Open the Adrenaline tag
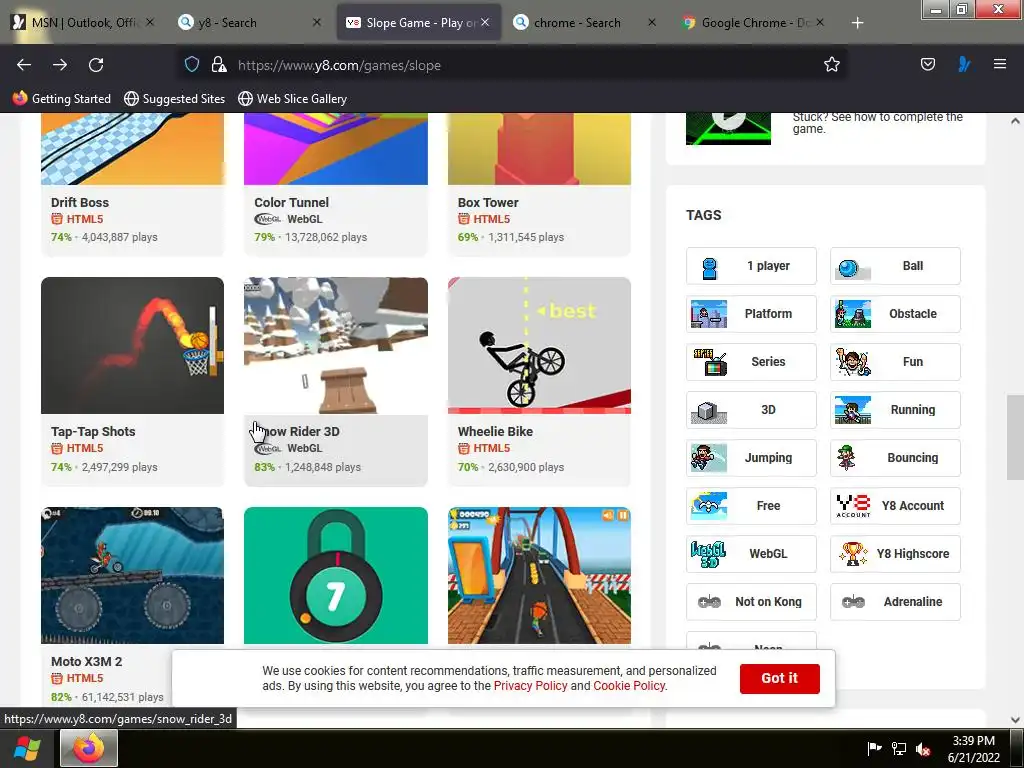1024x768 pixels. pos(895,601)
